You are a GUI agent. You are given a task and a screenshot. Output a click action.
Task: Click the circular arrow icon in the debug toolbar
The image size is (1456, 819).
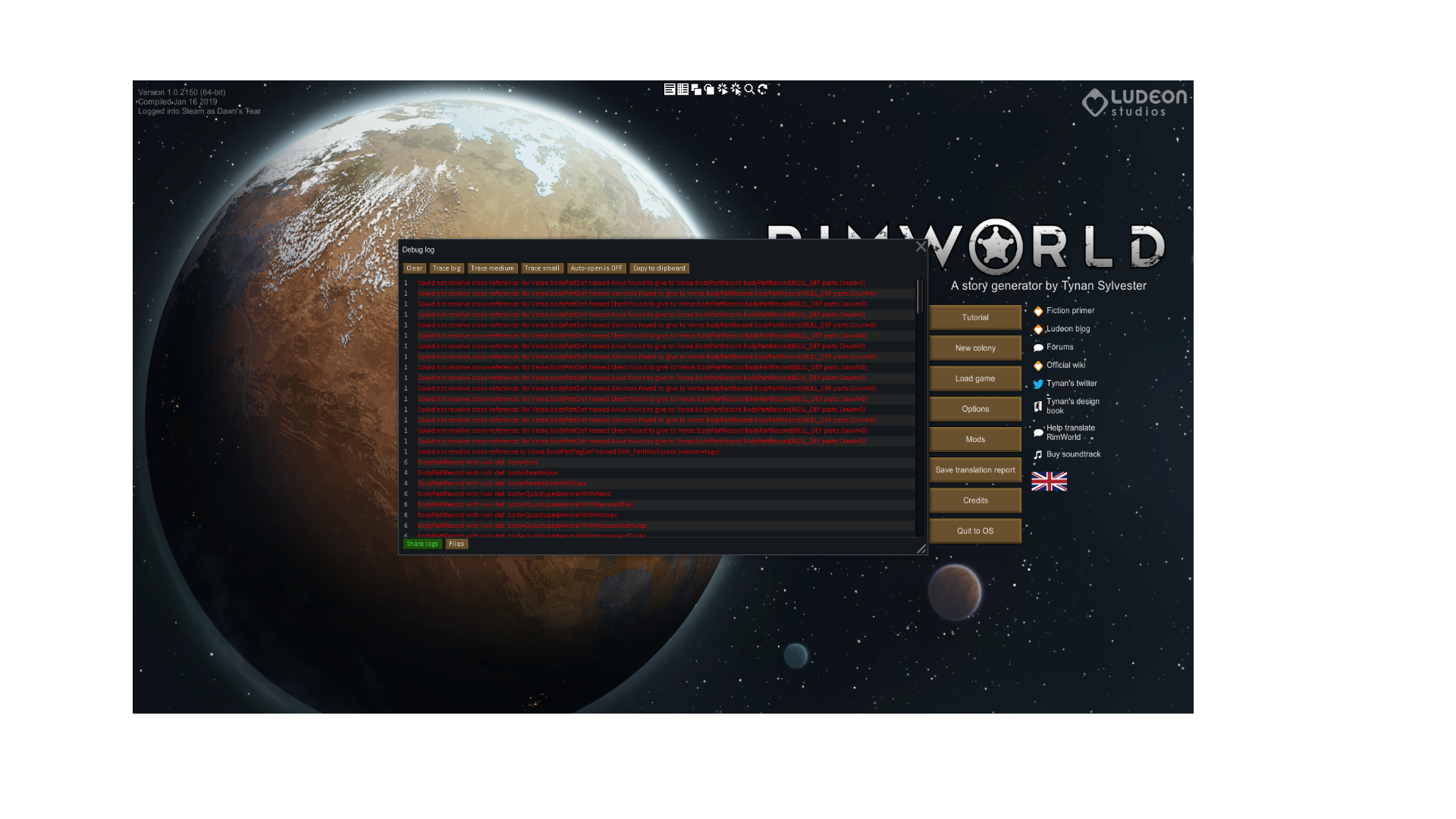point(763,89)
